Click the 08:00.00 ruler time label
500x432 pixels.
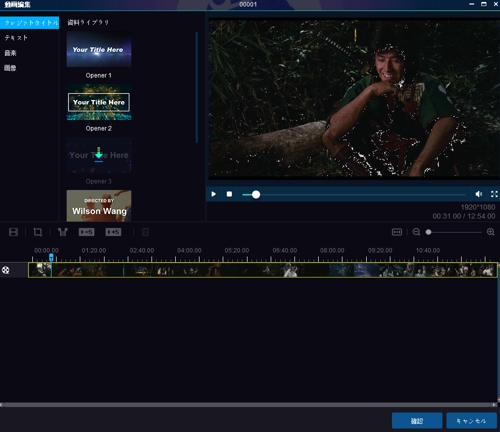point(332,250)
